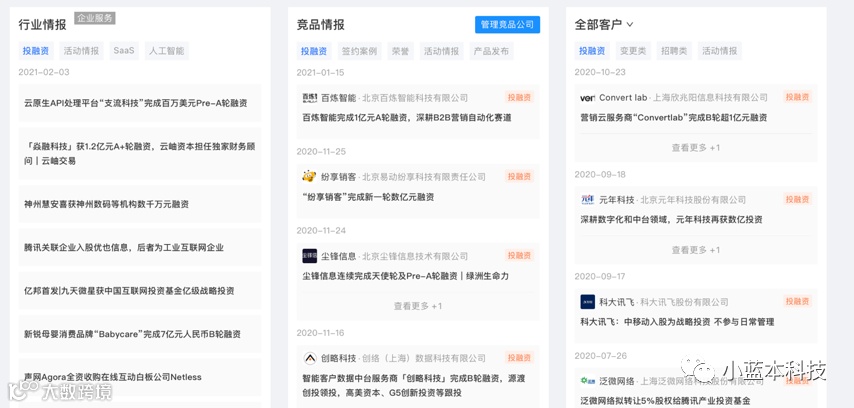Expand 查看更多 +1 under 元年科技
This screenshot has height=408, width=854.
pos(696,250)
